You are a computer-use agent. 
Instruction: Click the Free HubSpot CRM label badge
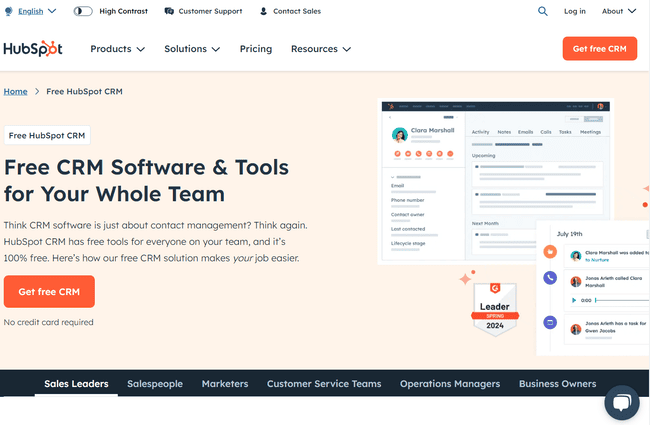[x=47, y=135]
